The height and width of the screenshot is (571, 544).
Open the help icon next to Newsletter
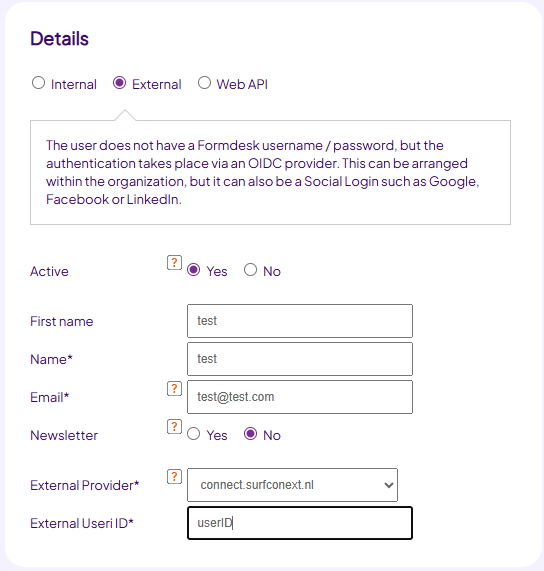(x=174, y=426)
